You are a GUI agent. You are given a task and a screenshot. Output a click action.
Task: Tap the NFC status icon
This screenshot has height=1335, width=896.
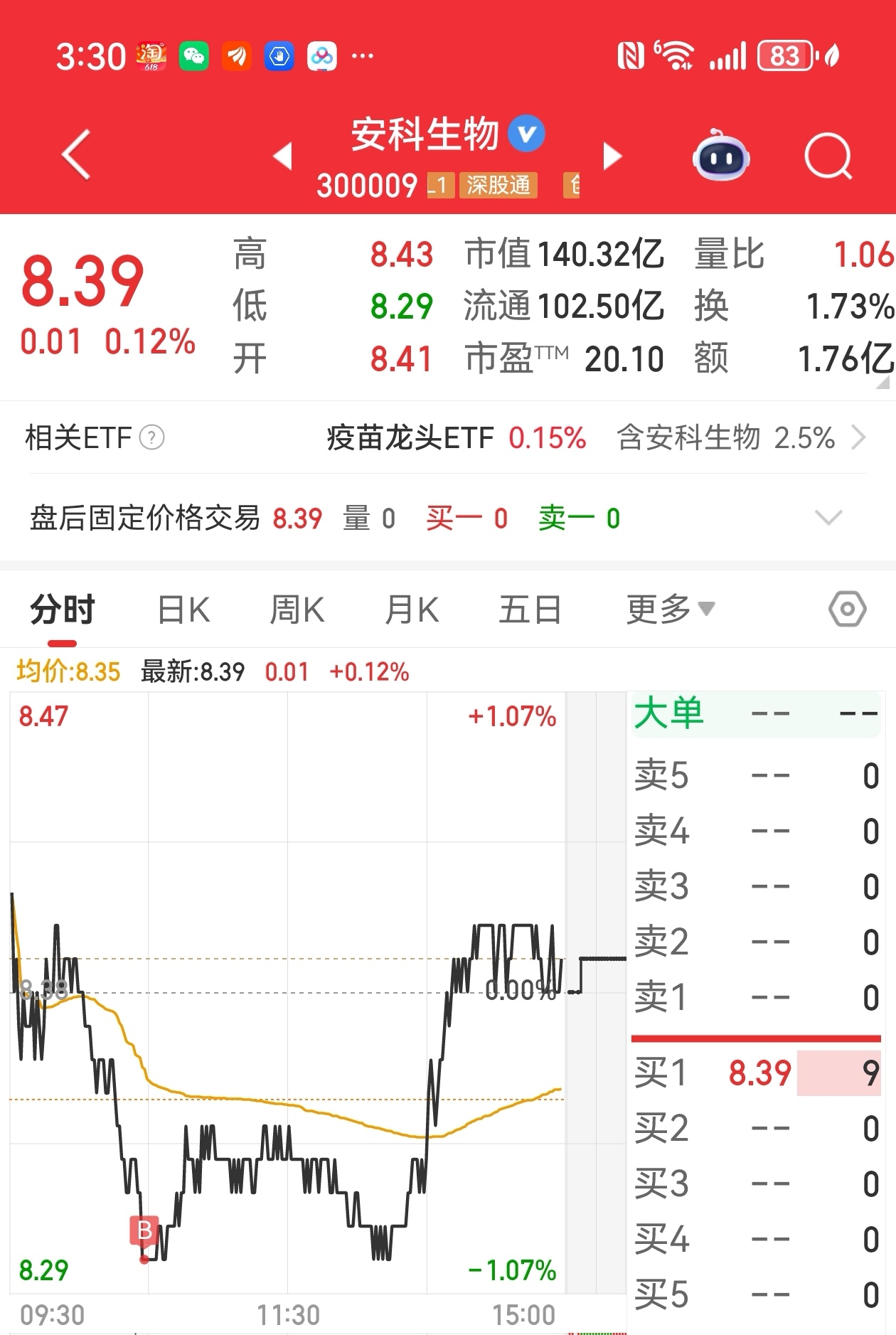(x=631, y=56)
